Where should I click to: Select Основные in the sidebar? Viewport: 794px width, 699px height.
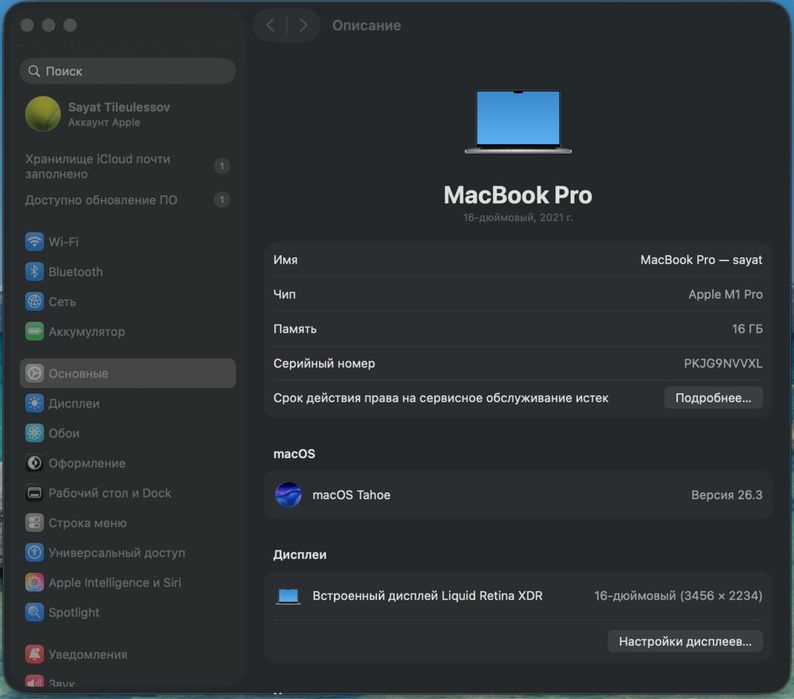(x=128, y=373)
